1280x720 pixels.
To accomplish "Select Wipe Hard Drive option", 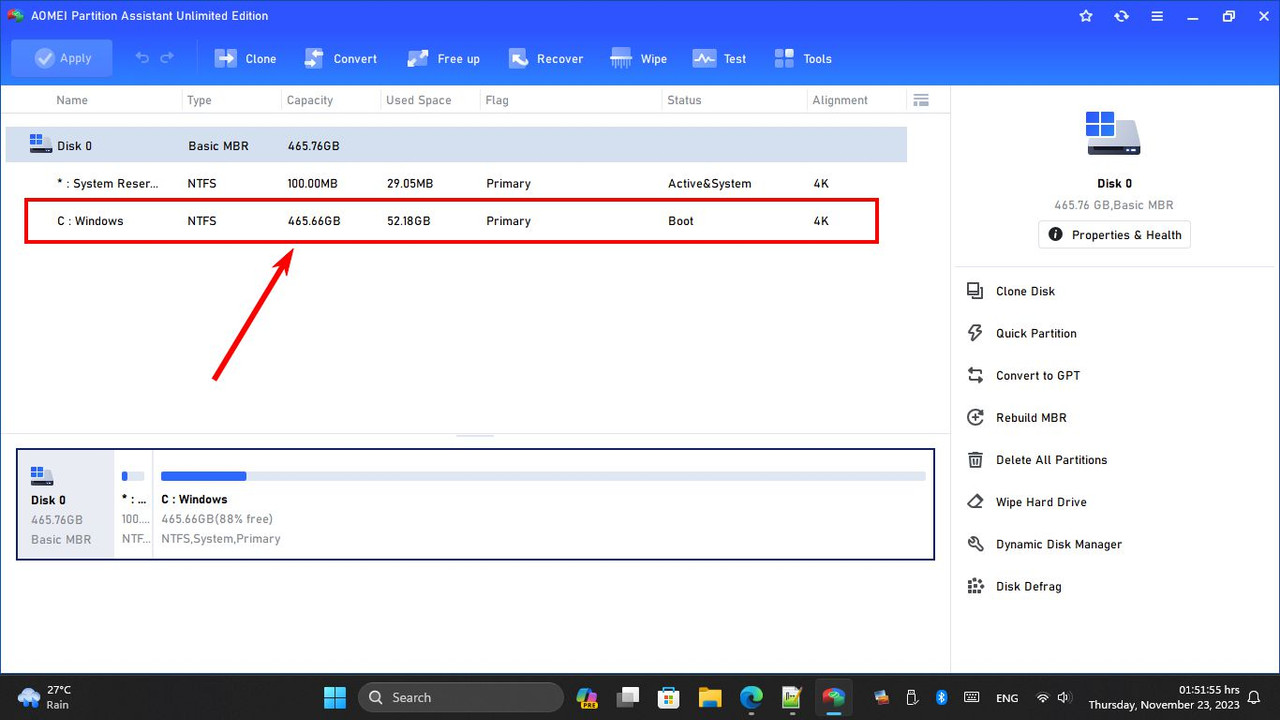I will (x=1041, y=502).
